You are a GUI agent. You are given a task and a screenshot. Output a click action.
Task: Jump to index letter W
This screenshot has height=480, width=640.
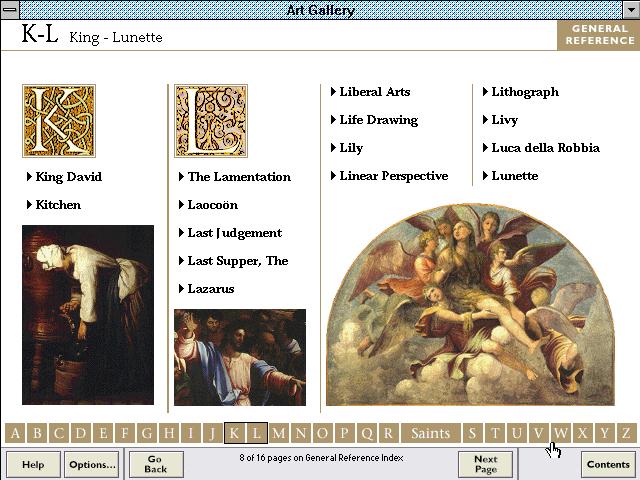point(561,433)
